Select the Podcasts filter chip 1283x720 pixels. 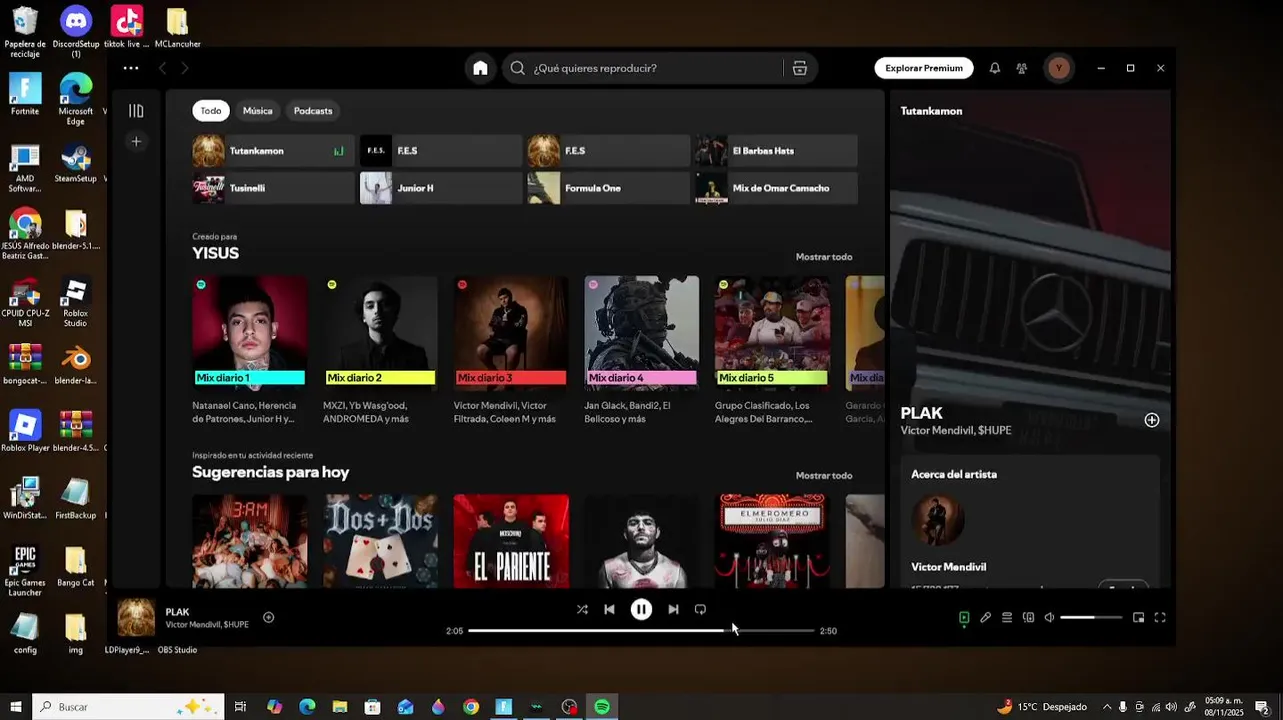[313, 111]
